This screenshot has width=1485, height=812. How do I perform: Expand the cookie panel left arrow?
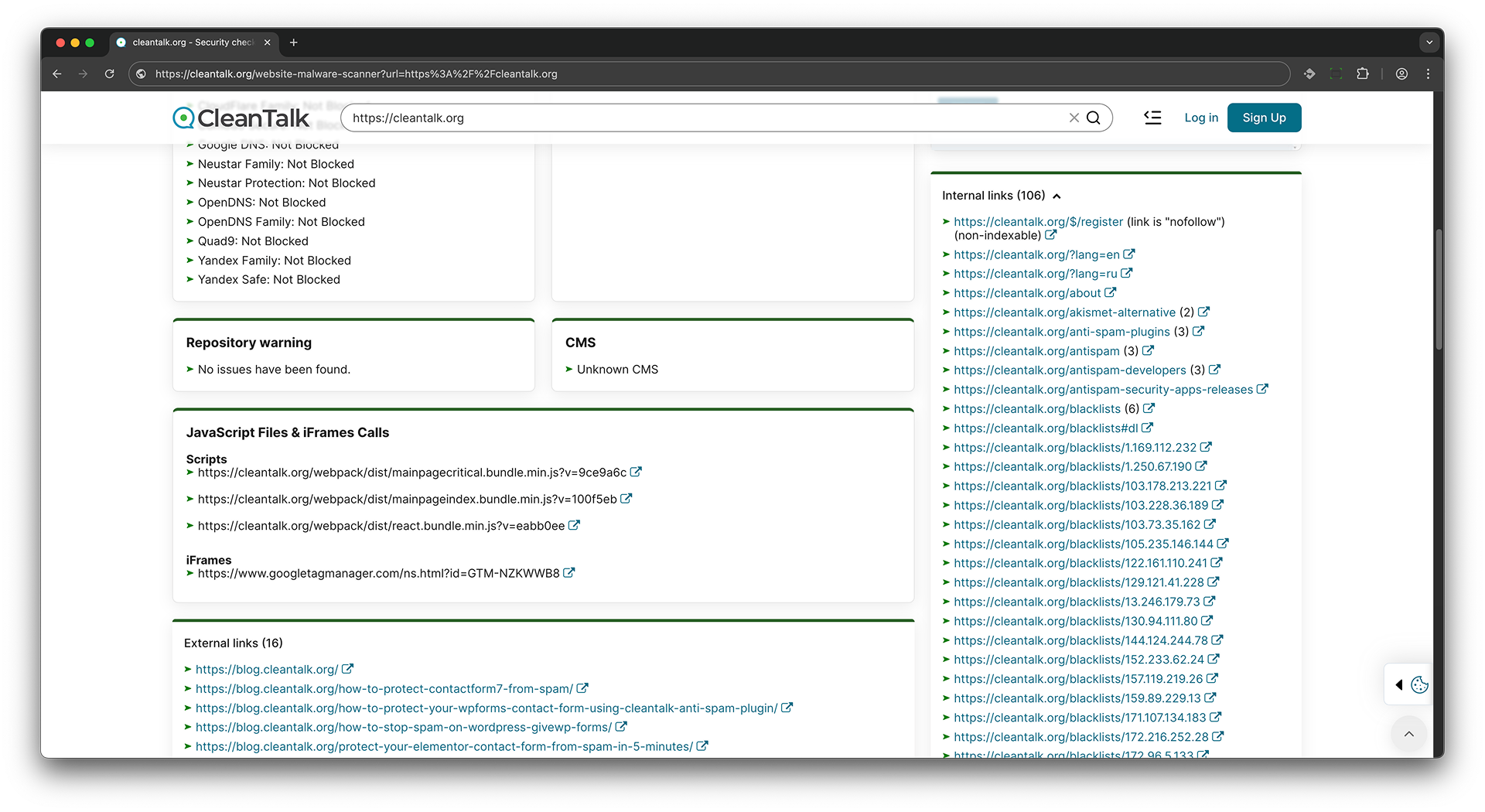1398,684
